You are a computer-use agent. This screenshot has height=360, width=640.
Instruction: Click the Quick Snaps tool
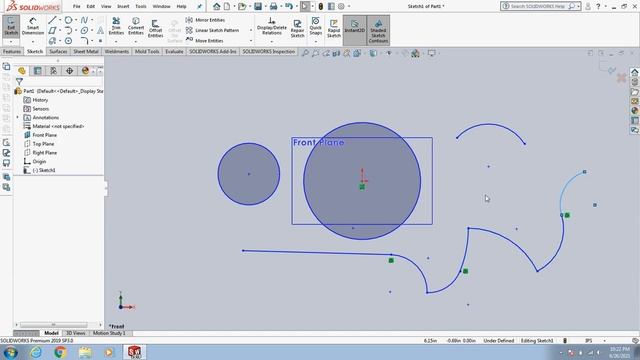[x=316, y=26]
